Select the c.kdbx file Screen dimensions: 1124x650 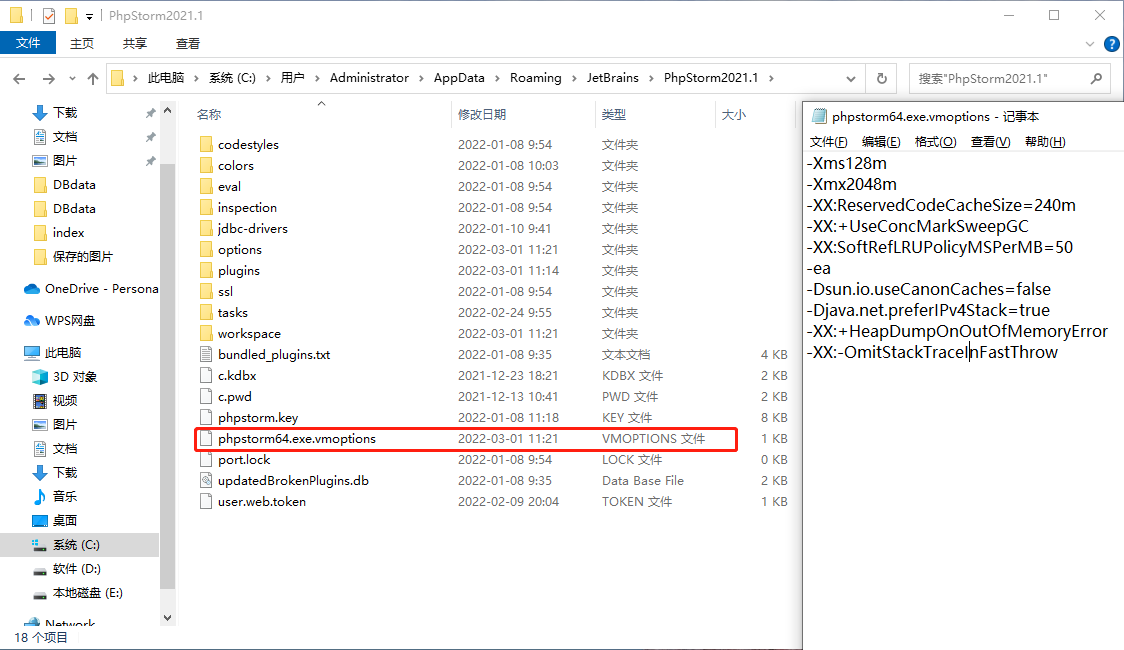click(237, 376)
